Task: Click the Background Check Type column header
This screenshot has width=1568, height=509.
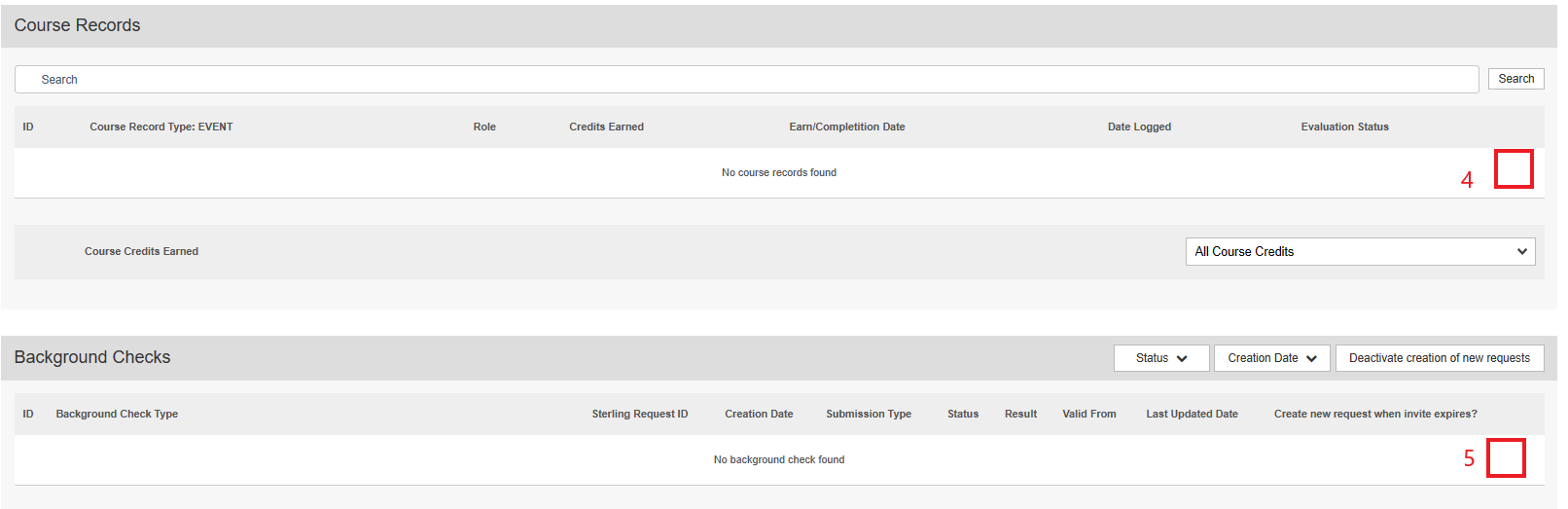Action: [x=117, y=414]
